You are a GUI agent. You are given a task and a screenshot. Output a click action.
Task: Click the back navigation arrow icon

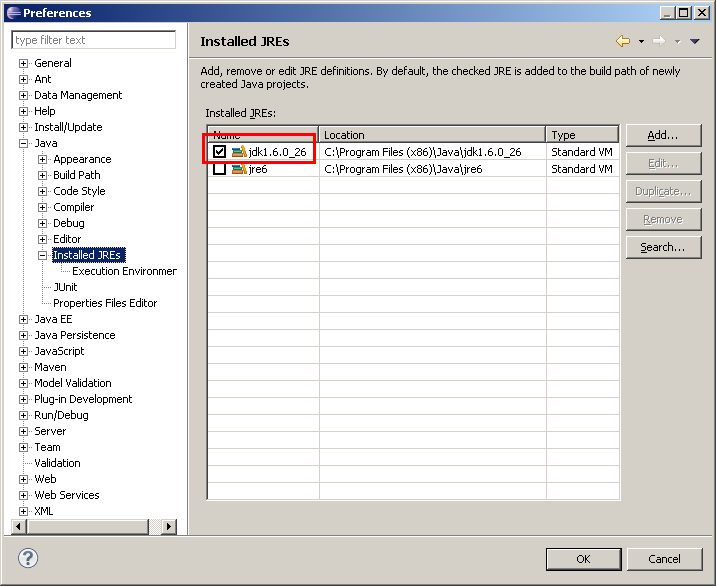click(623, 41)
